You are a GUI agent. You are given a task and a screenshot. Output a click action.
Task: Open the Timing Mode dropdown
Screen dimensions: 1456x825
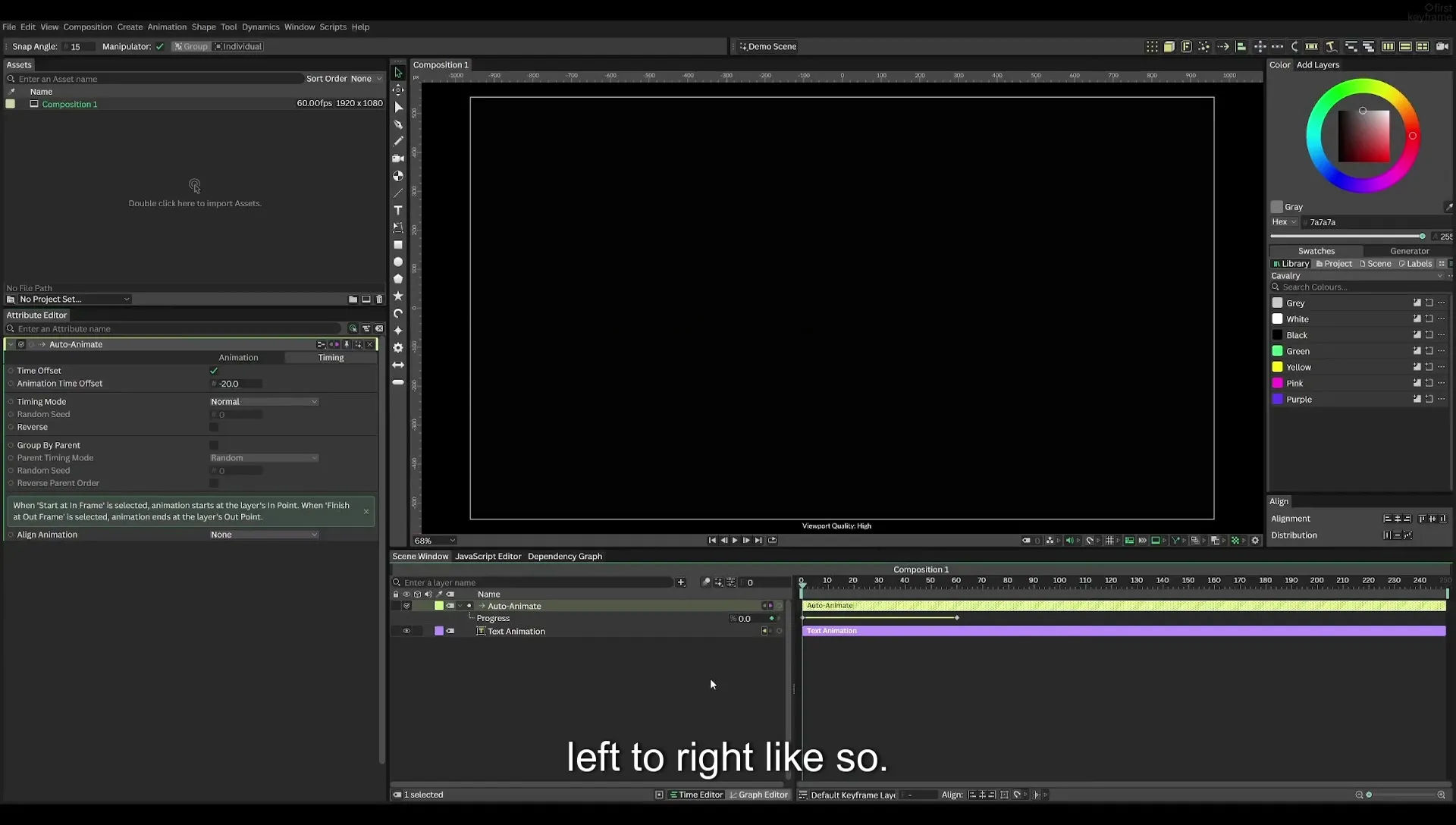coord(264,402)
